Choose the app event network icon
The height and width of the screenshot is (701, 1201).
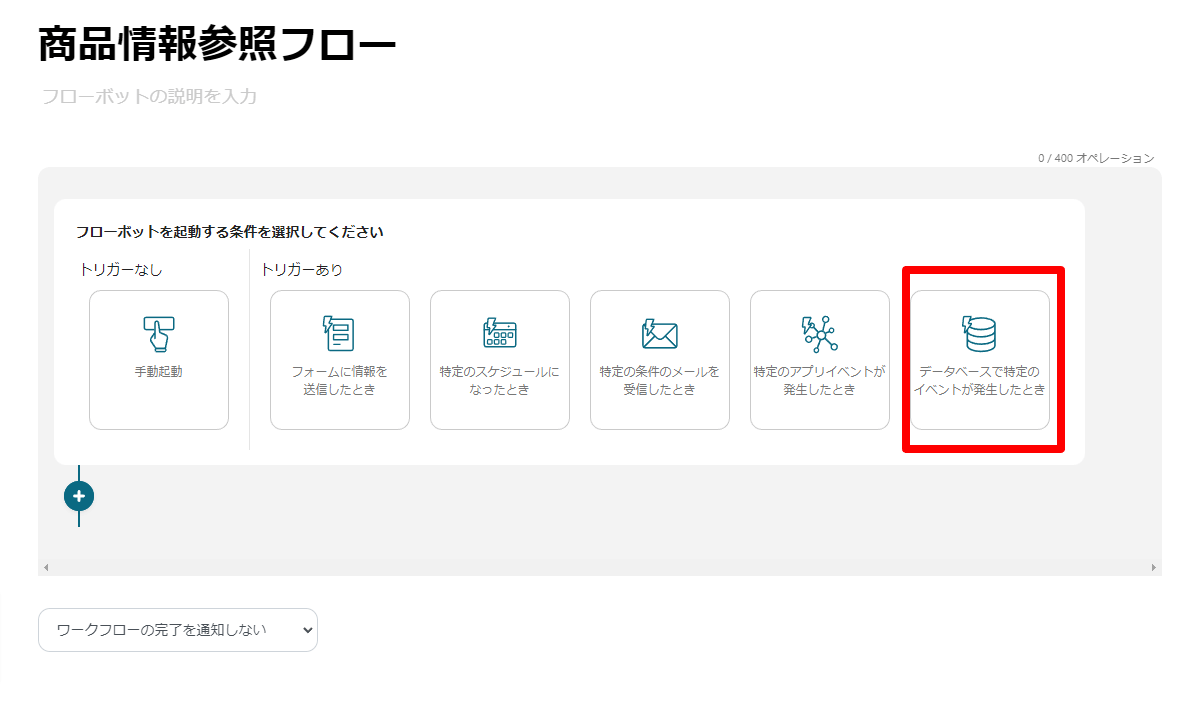pyautogui.click(x=819, y=334)
